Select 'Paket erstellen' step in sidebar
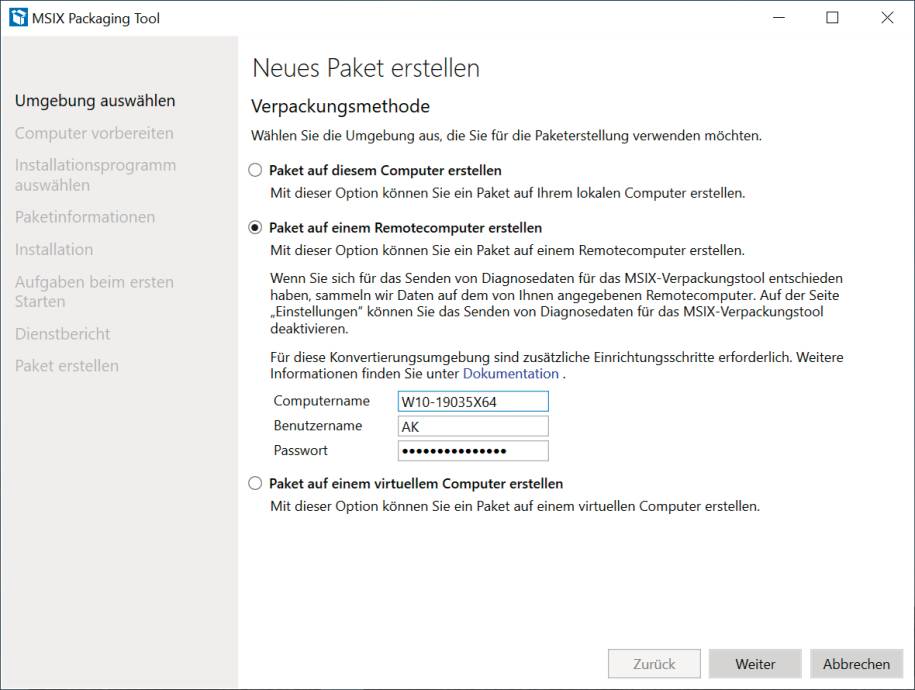This screenshot has width=915, height=690. [67, 365]
